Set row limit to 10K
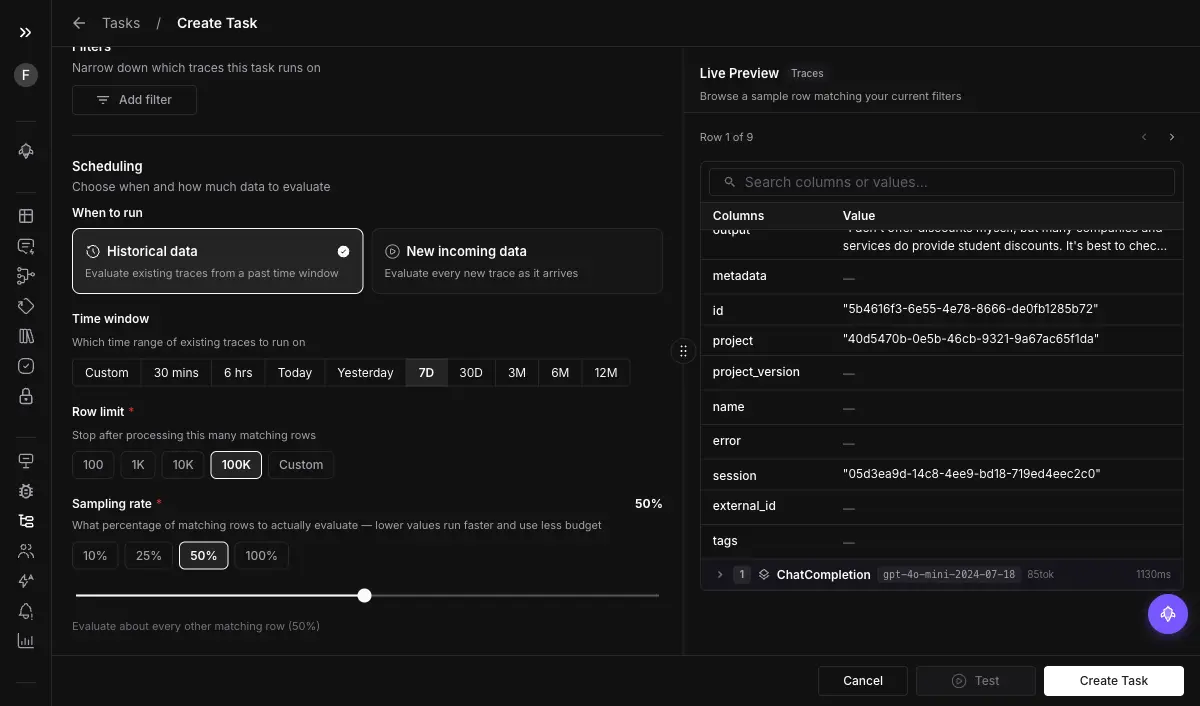The height and width of the screenshot is (706, 1200). pyautogui.click(x=183, y=465)
